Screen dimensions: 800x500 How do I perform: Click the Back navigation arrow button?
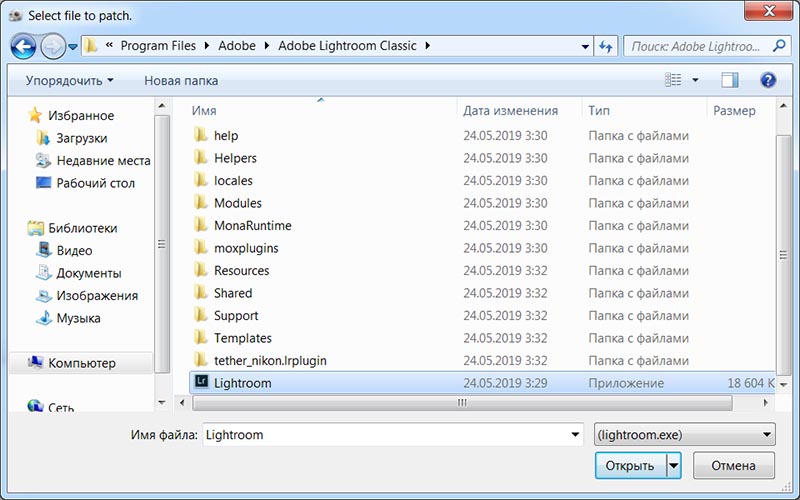[x=23, y=47]
